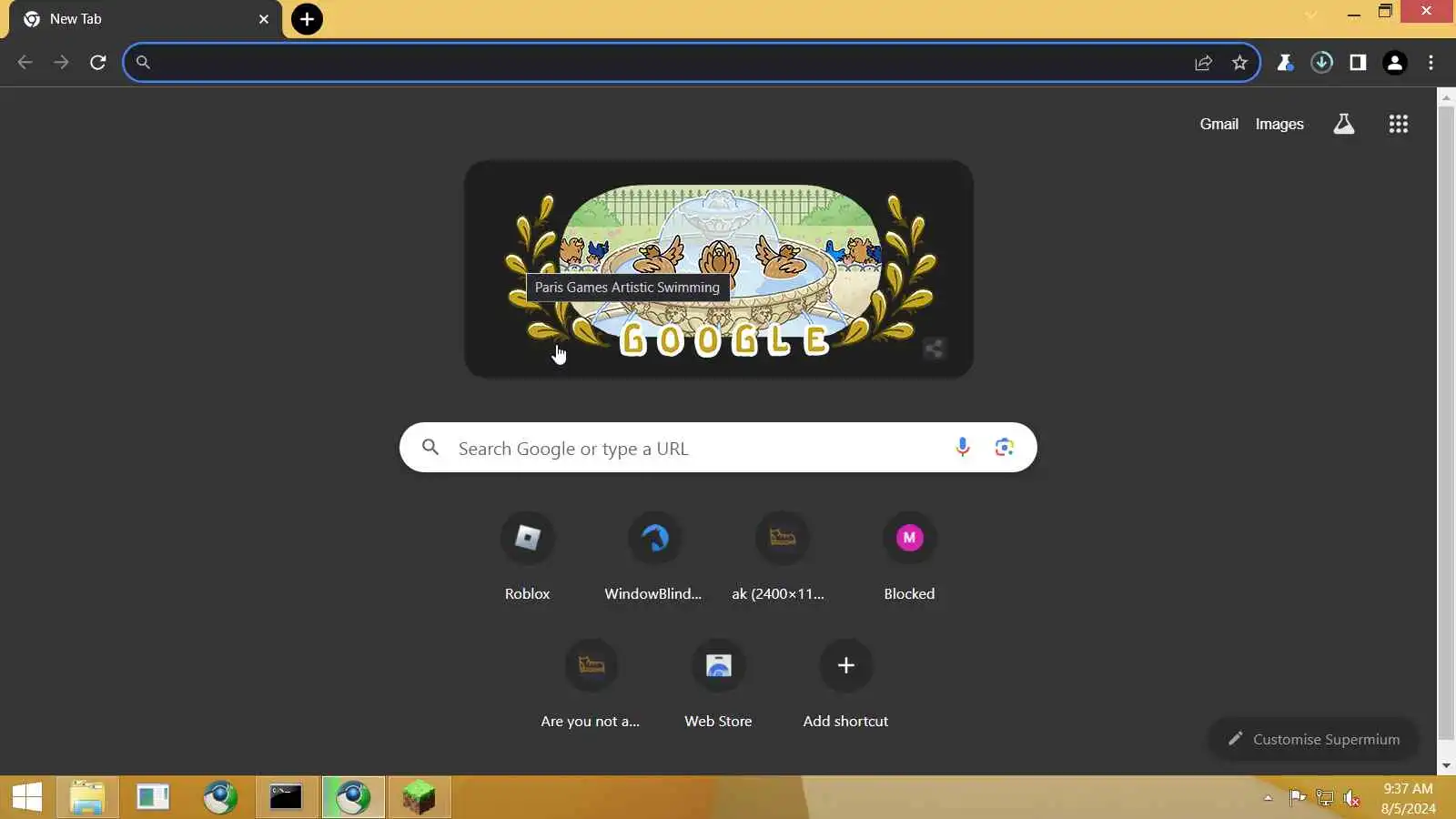
Task: Launch the Minecraft grass block taskbar icon
Action: pyautogui.click(x=419, y=798)
